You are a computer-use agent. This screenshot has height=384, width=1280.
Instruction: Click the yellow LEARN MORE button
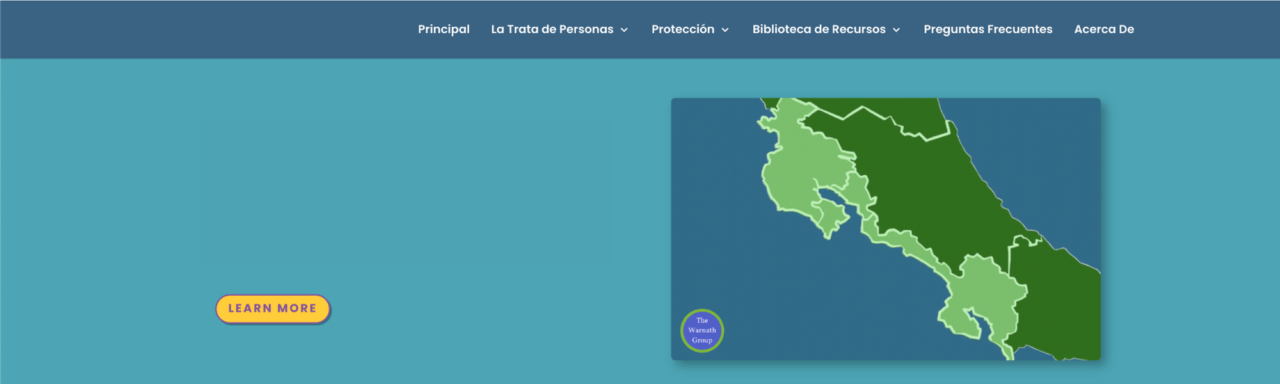pyautogui.click(x=272, y=308)
